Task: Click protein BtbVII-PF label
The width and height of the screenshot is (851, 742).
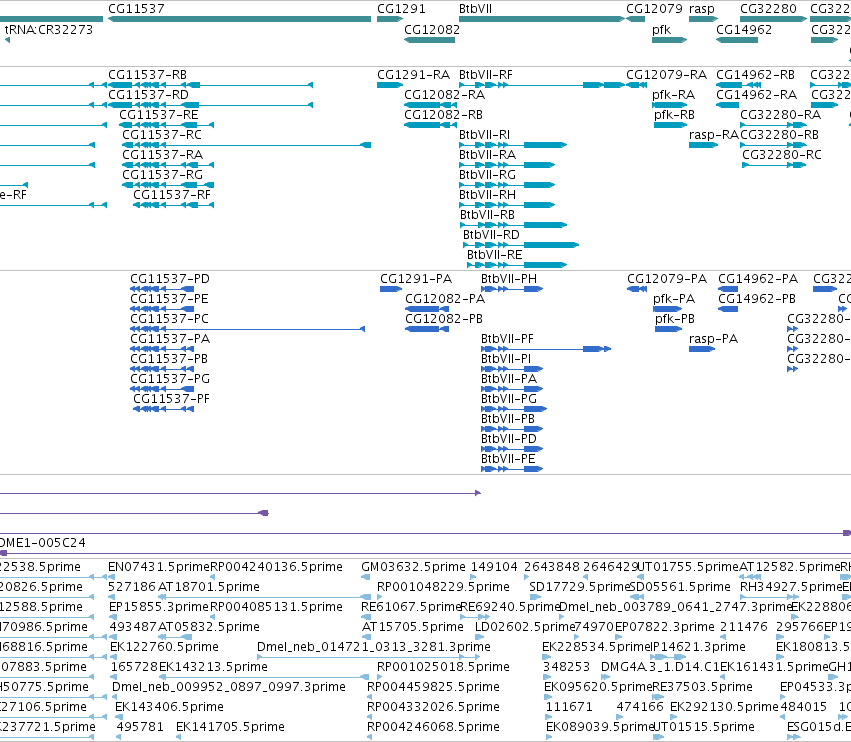Action: [507, 339]
